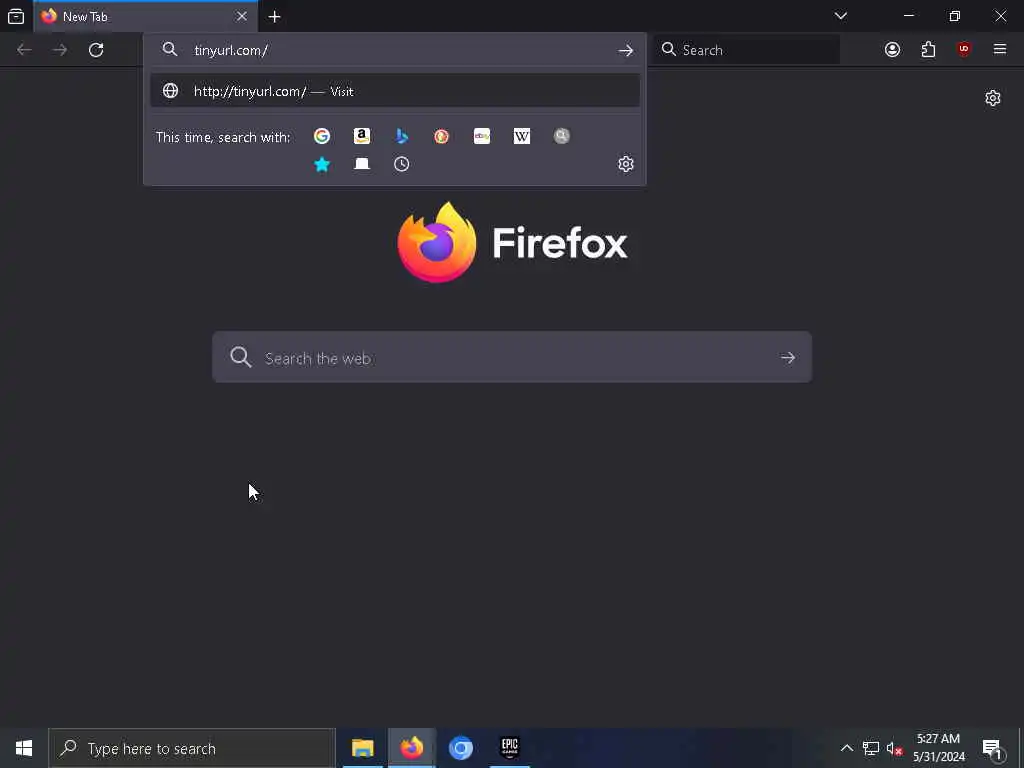Personalize the new tab with the gear icon
The height and width of the screenshot is (768, 1024).
[x=993, y=98]
